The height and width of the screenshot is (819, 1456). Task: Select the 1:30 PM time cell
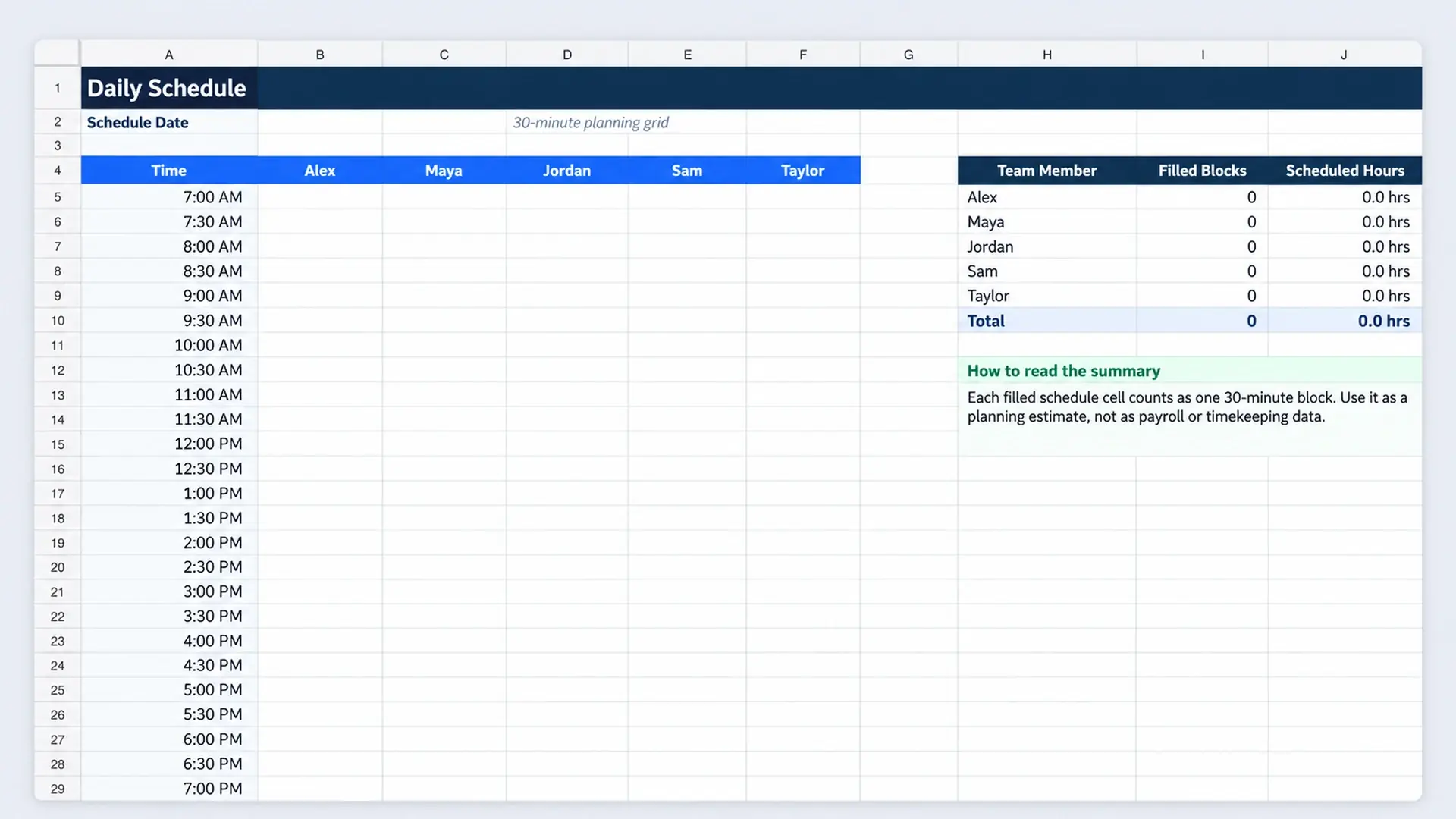pos(169,518)
